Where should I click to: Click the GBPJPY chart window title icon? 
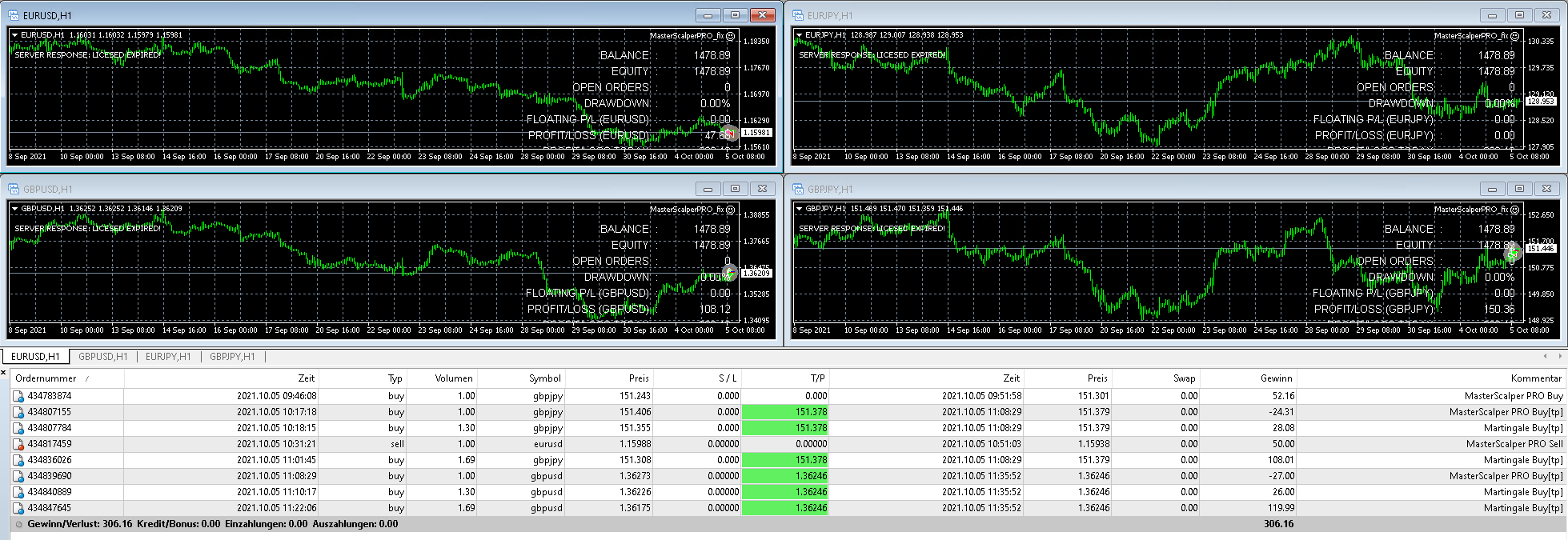[x=798, y=189]
